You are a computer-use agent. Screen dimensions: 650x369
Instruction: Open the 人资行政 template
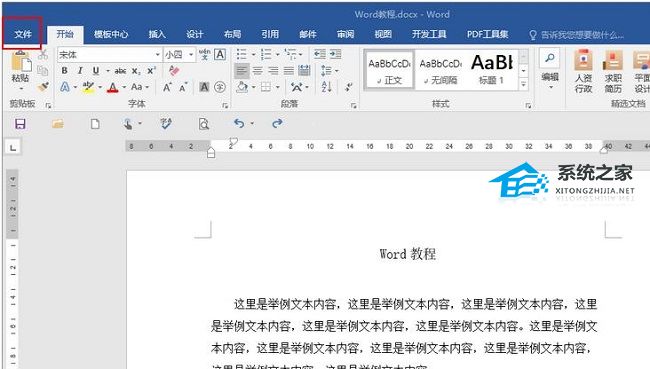tap(583, 71)
